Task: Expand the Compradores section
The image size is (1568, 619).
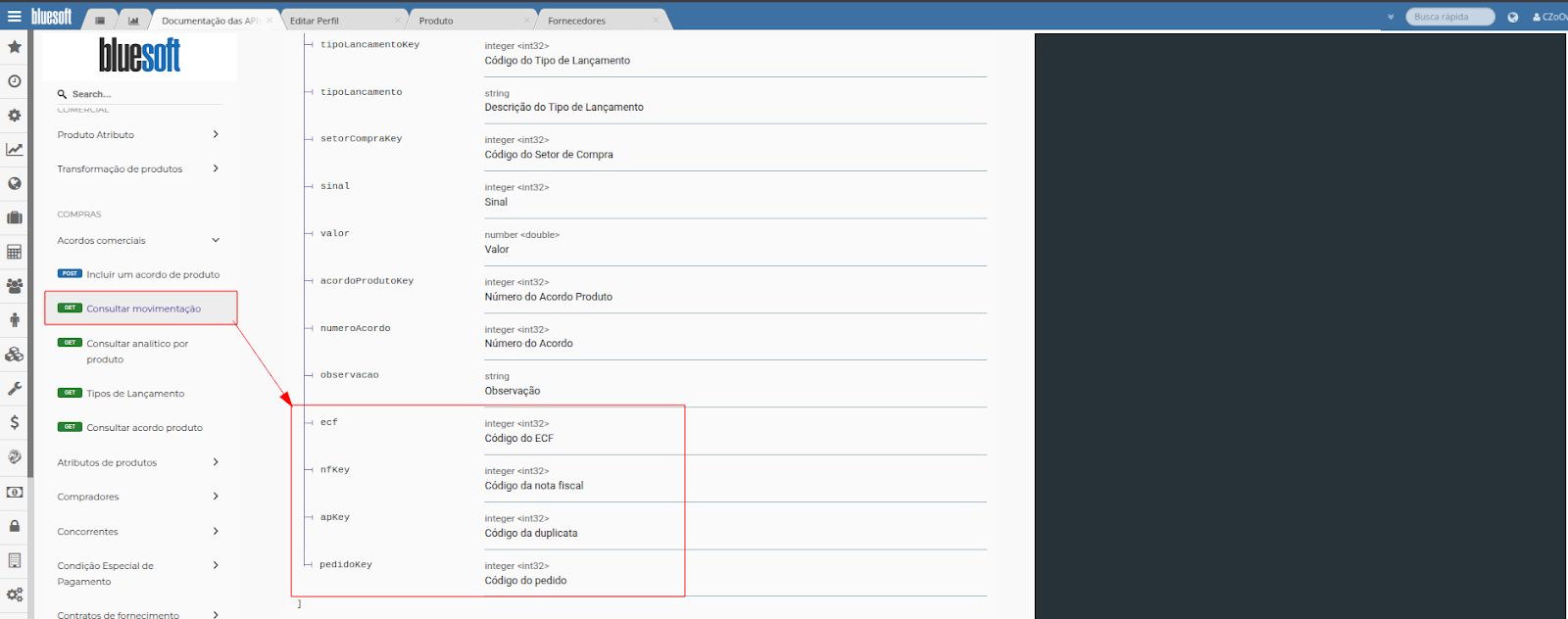Action: (x=138, y=497)
